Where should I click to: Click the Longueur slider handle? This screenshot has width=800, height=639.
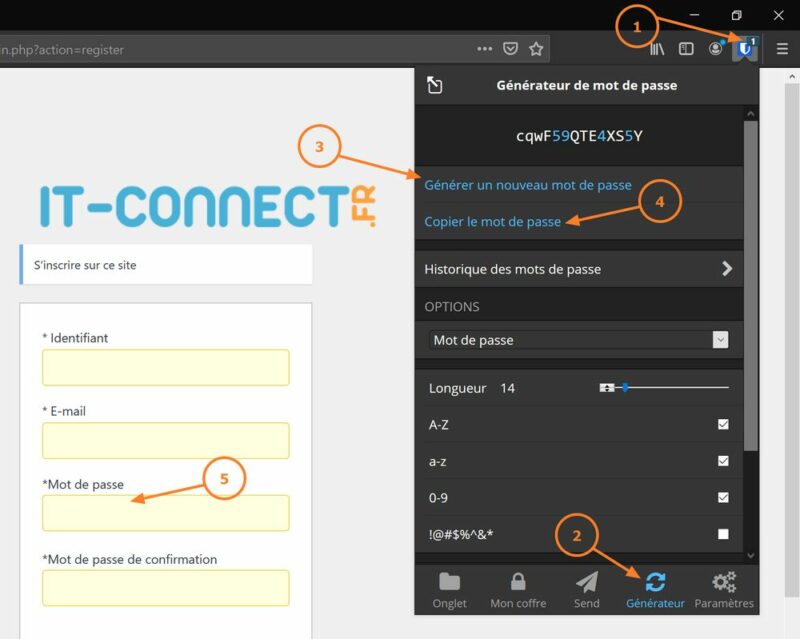(625, 388)
